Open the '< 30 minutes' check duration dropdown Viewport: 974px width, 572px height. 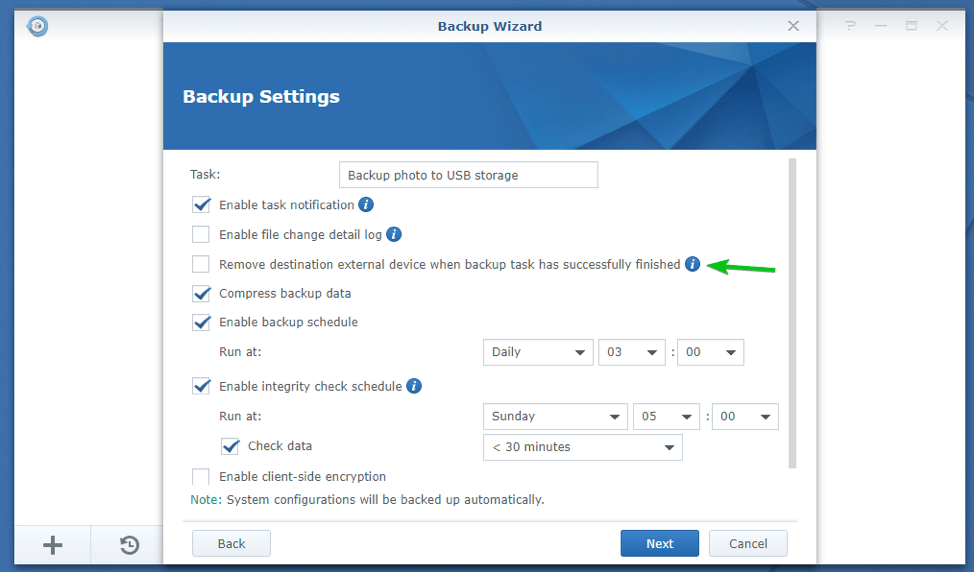click(583, 447)
